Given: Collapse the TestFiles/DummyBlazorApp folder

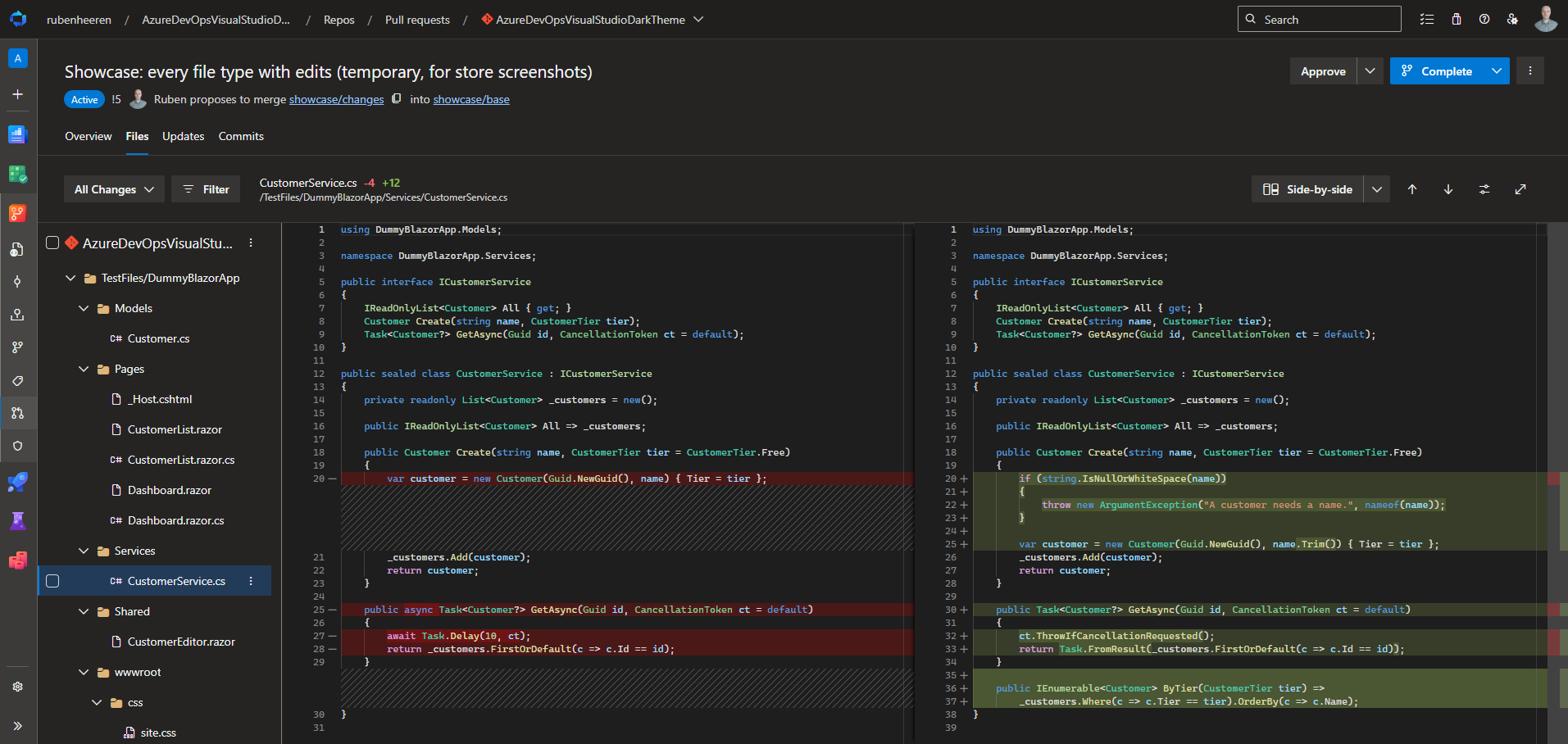Looking at the screenshot, I should 70,279.
